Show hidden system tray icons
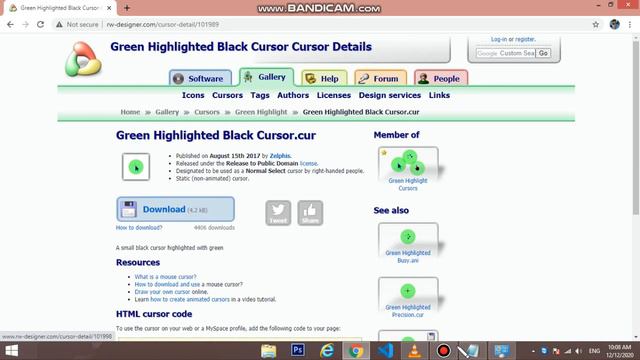Viewport: 640px width, 360px height. pos(533,351)
